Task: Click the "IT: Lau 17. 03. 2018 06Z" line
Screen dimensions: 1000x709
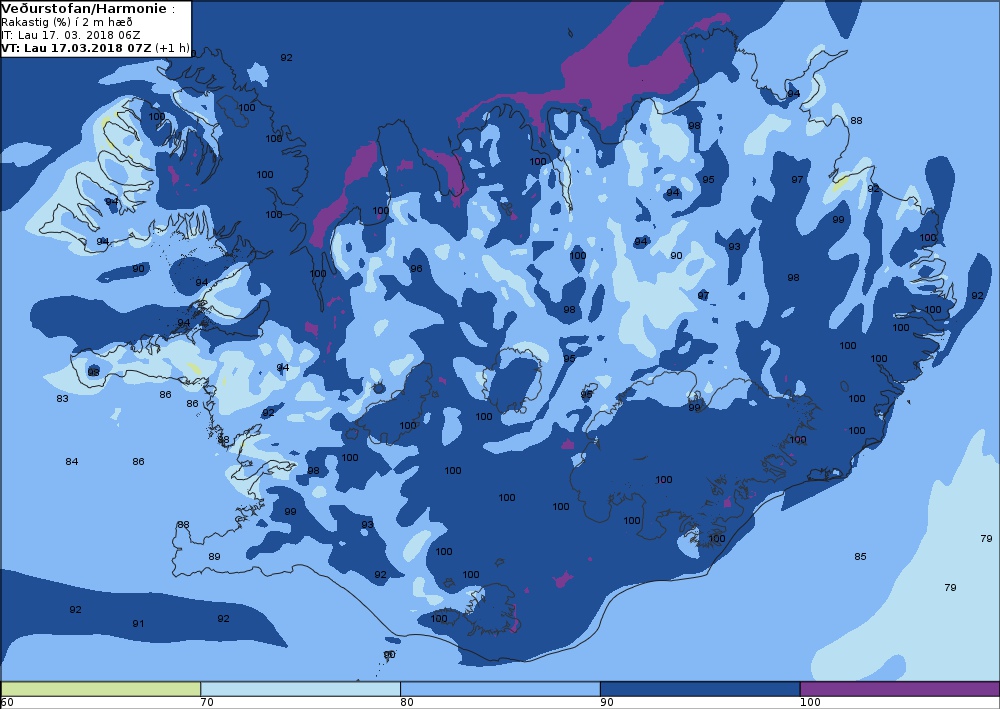Action: pyautogui.click(x=70, y=35)
